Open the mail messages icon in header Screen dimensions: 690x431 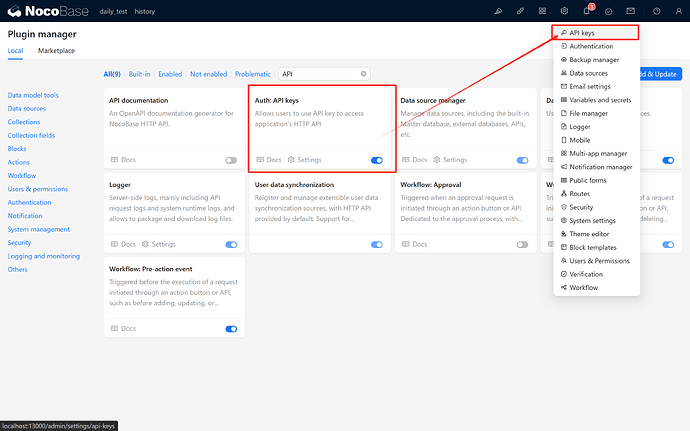pos(631,11)
